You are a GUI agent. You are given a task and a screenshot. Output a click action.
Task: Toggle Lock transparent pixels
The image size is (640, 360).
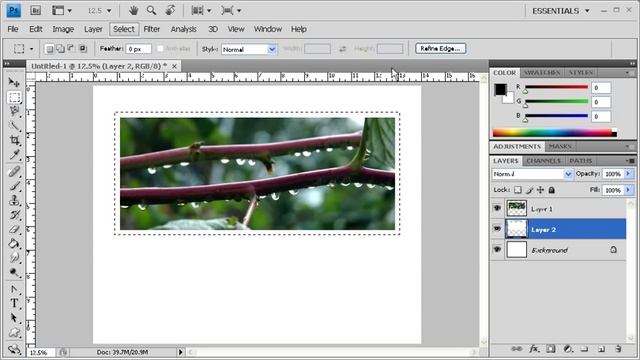pyautogui.click(x=518, y=190)
